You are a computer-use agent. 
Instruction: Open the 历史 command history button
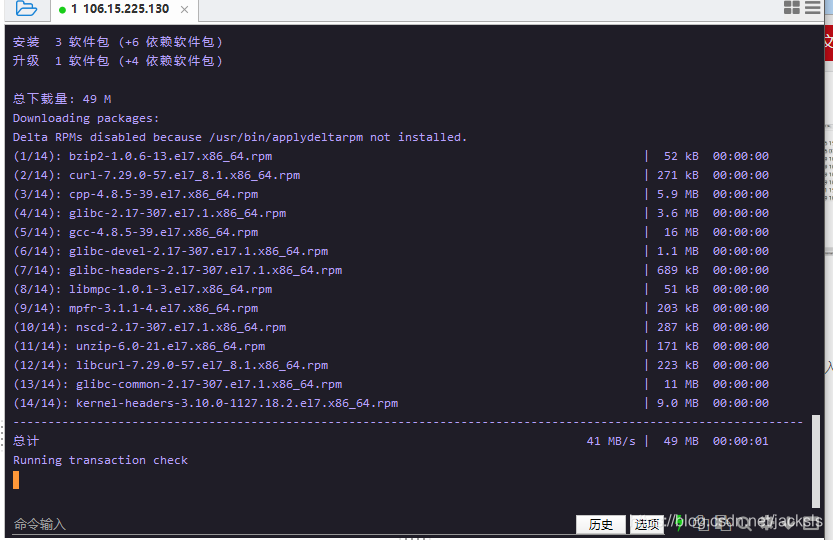coord(600,525)
